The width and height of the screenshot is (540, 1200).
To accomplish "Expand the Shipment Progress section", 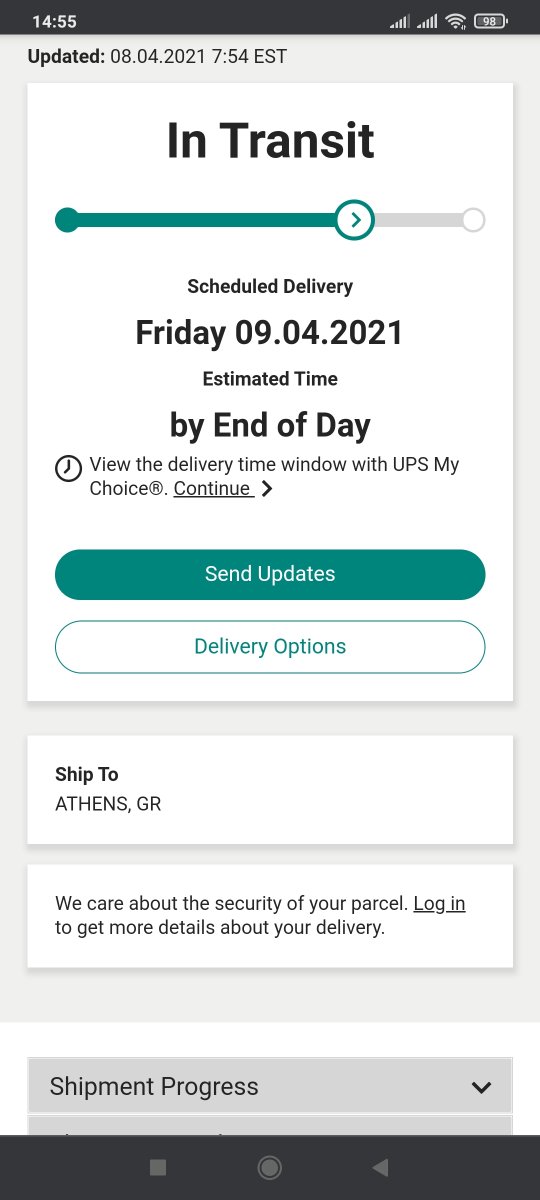I will tap(270, 1086).
